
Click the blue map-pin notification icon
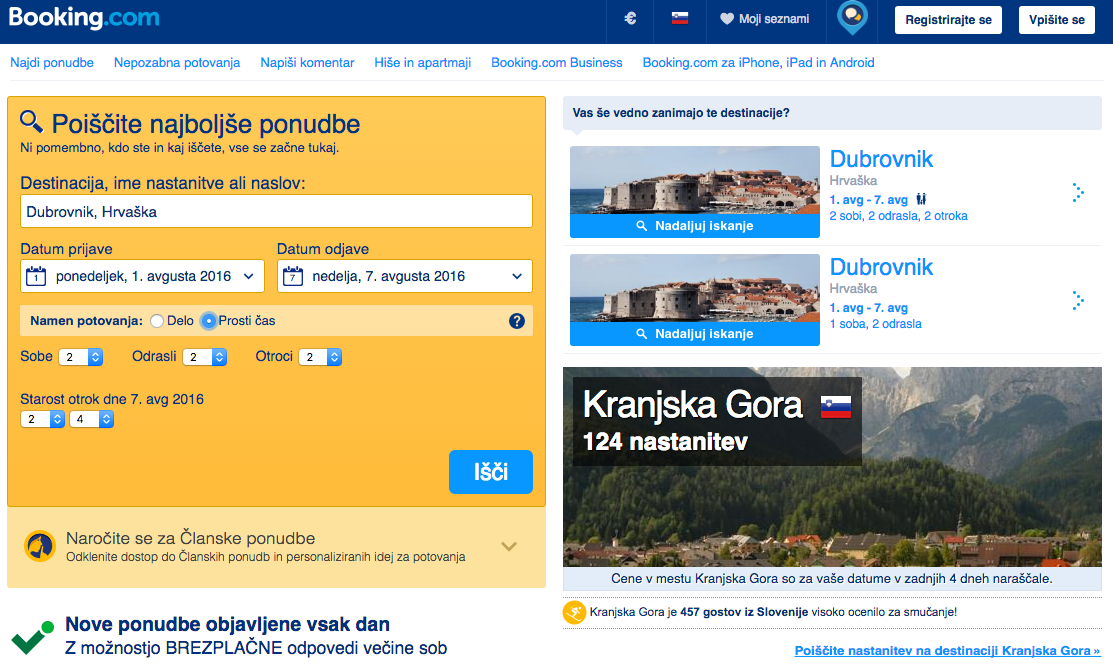pyautogui.click(x=851, y=19)
